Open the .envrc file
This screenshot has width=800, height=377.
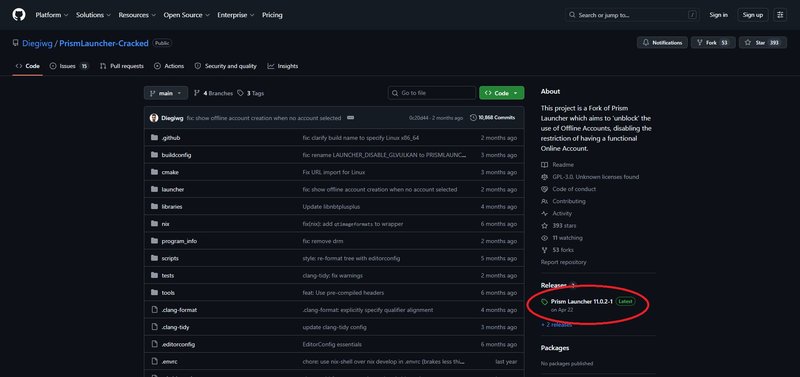pyautogui.click(x=169, y=362)
